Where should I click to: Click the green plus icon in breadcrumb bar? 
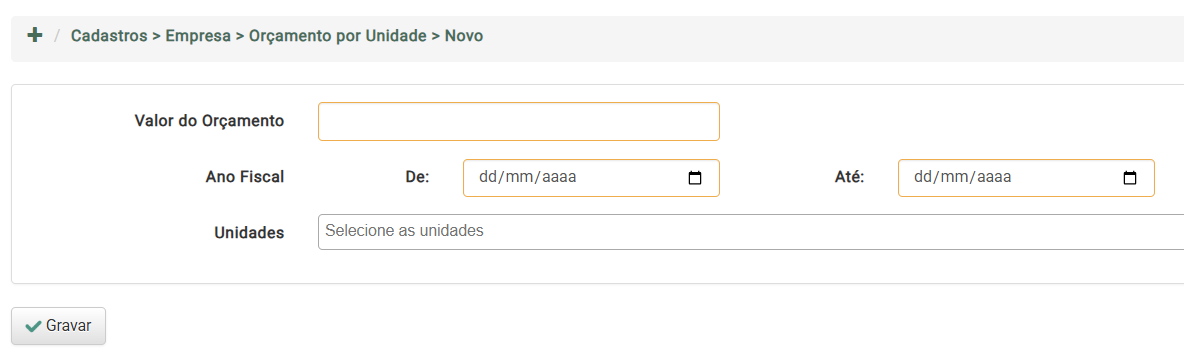(34, 35)
